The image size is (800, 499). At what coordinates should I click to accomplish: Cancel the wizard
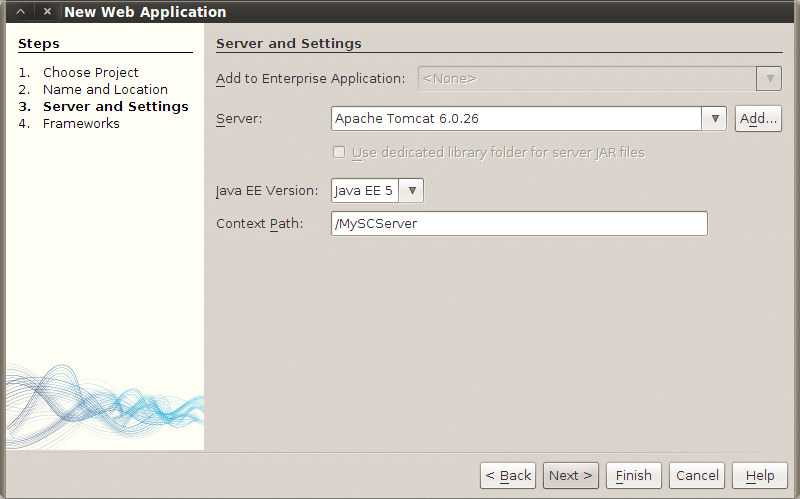click(x=696, y=475)
